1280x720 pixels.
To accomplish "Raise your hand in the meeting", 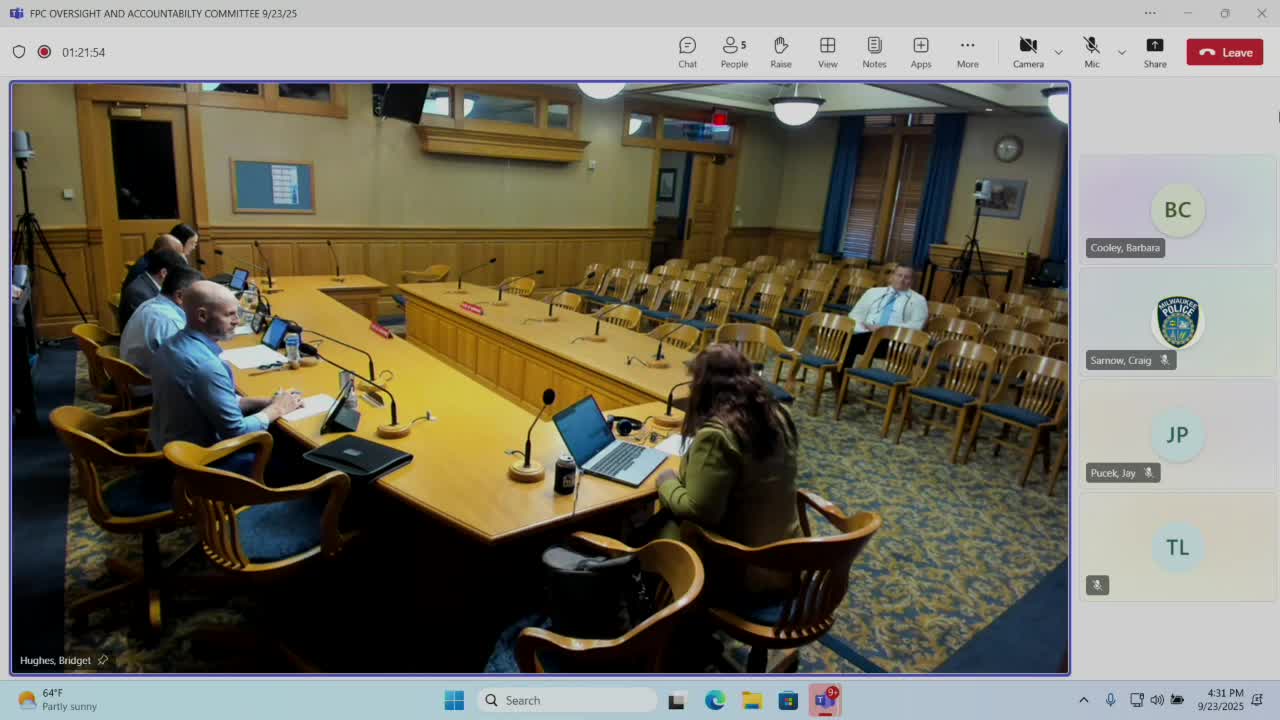I will coord(780,52).
